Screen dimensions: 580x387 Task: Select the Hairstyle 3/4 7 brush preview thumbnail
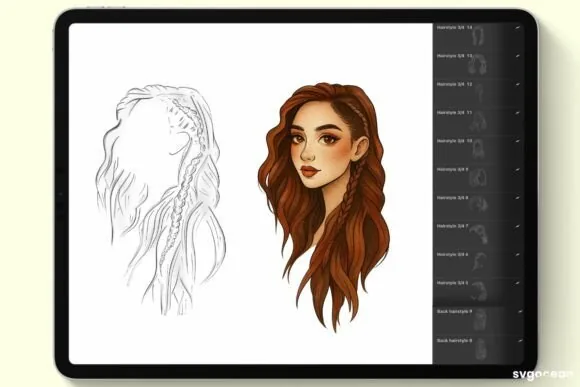479,234
